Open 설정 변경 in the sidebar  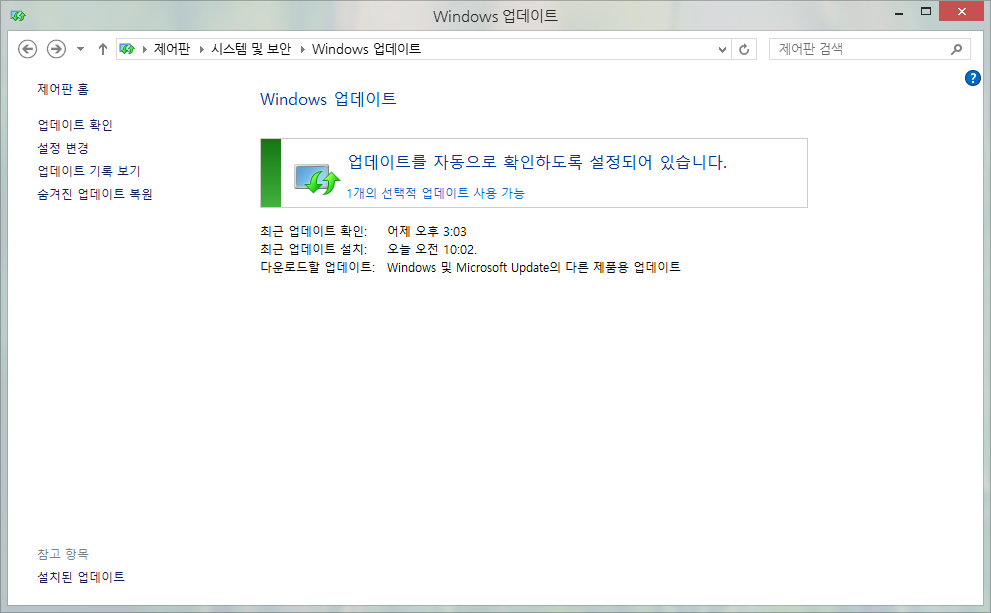(x=63, y=148)
